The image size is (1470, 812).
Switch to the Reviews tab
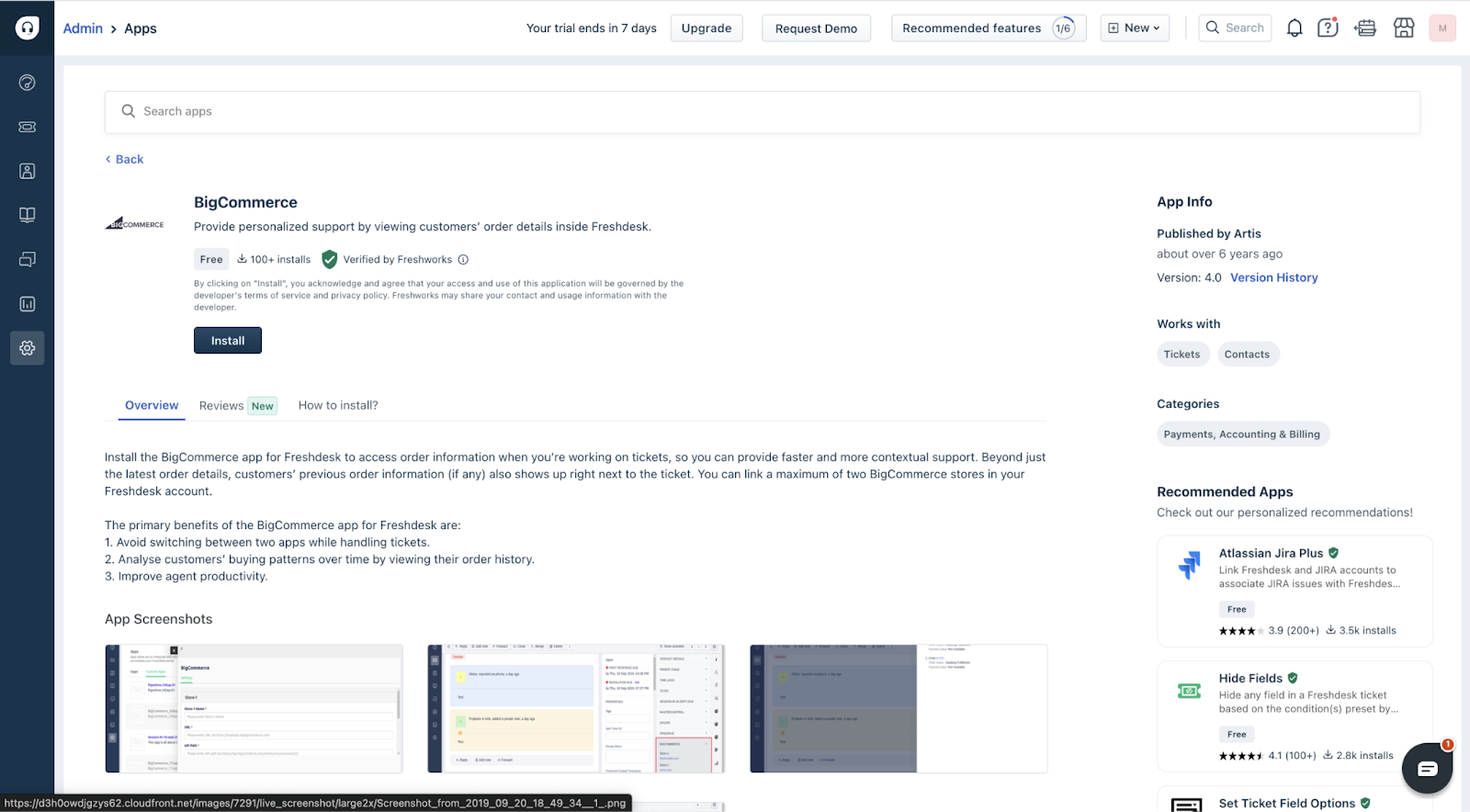point(237,405)
